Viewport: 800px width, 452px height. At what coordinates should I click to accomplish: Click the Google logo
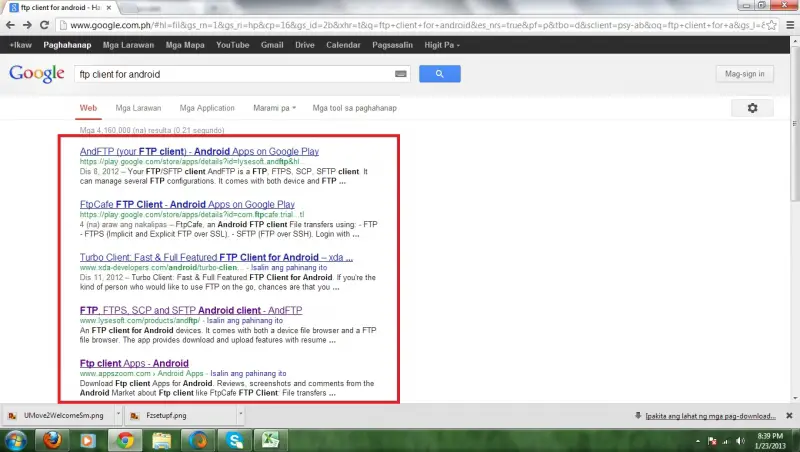point(37,74)
